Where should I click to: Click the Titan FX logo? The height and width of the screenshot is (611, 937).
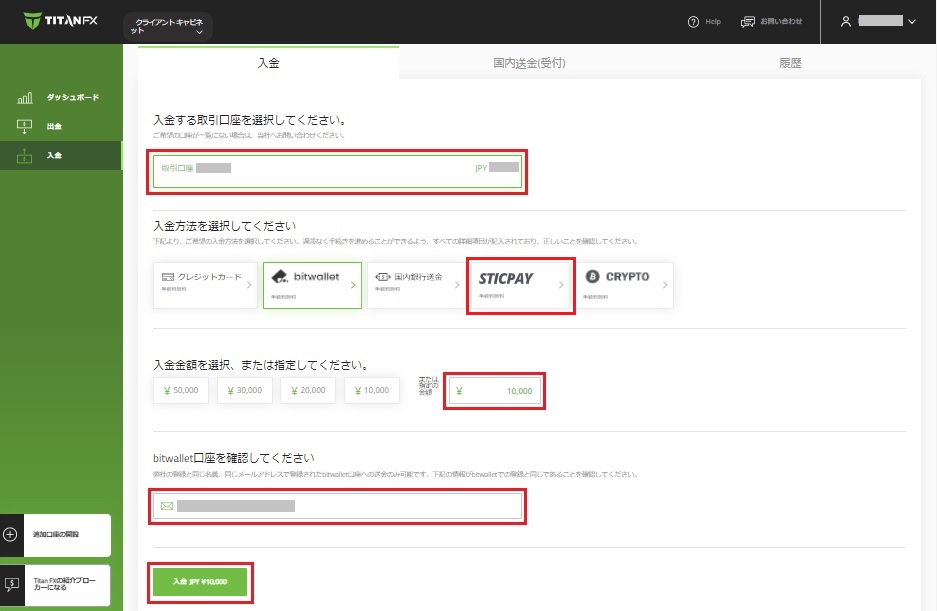tap(60, 21)
